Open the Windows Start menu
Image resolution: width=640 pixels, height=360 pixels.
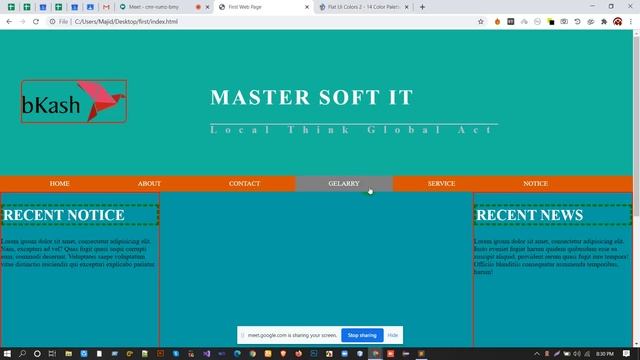pos(7,353)
